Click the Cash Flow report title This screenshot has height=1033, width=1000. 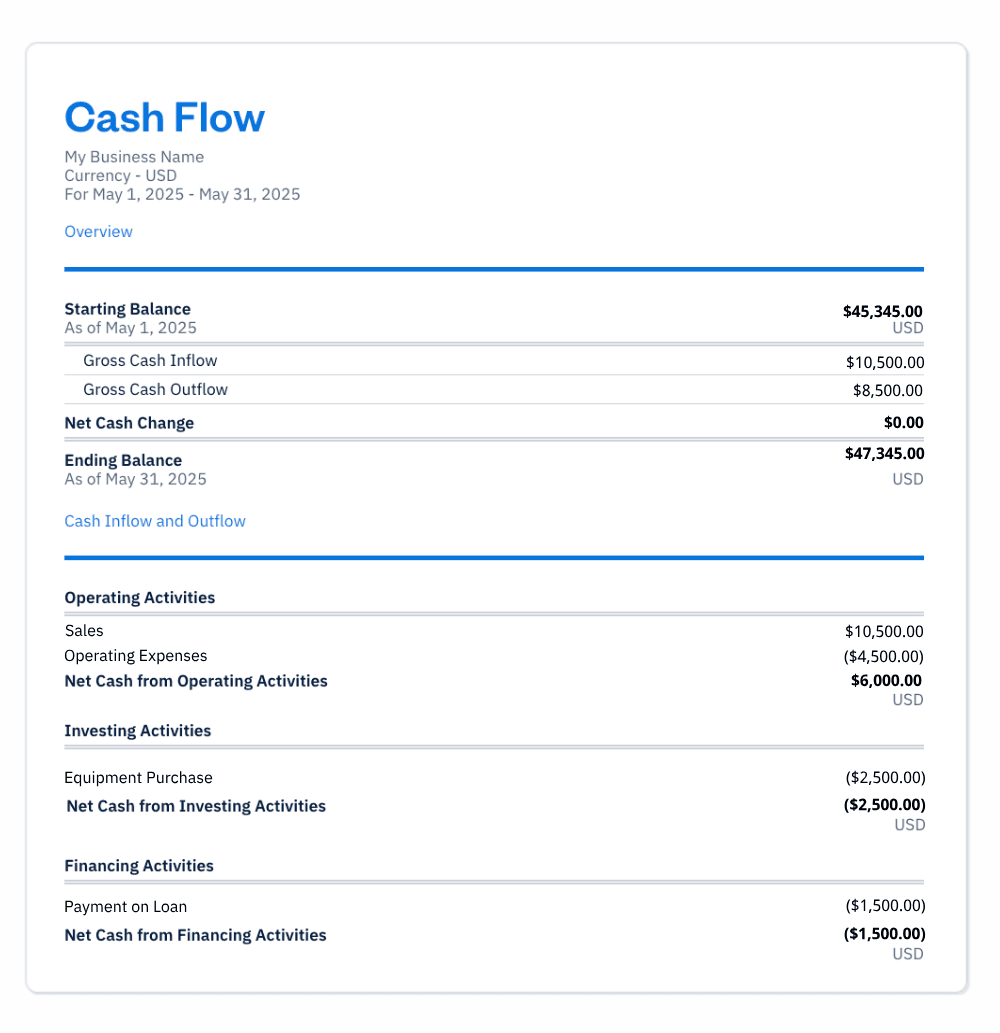165,117
